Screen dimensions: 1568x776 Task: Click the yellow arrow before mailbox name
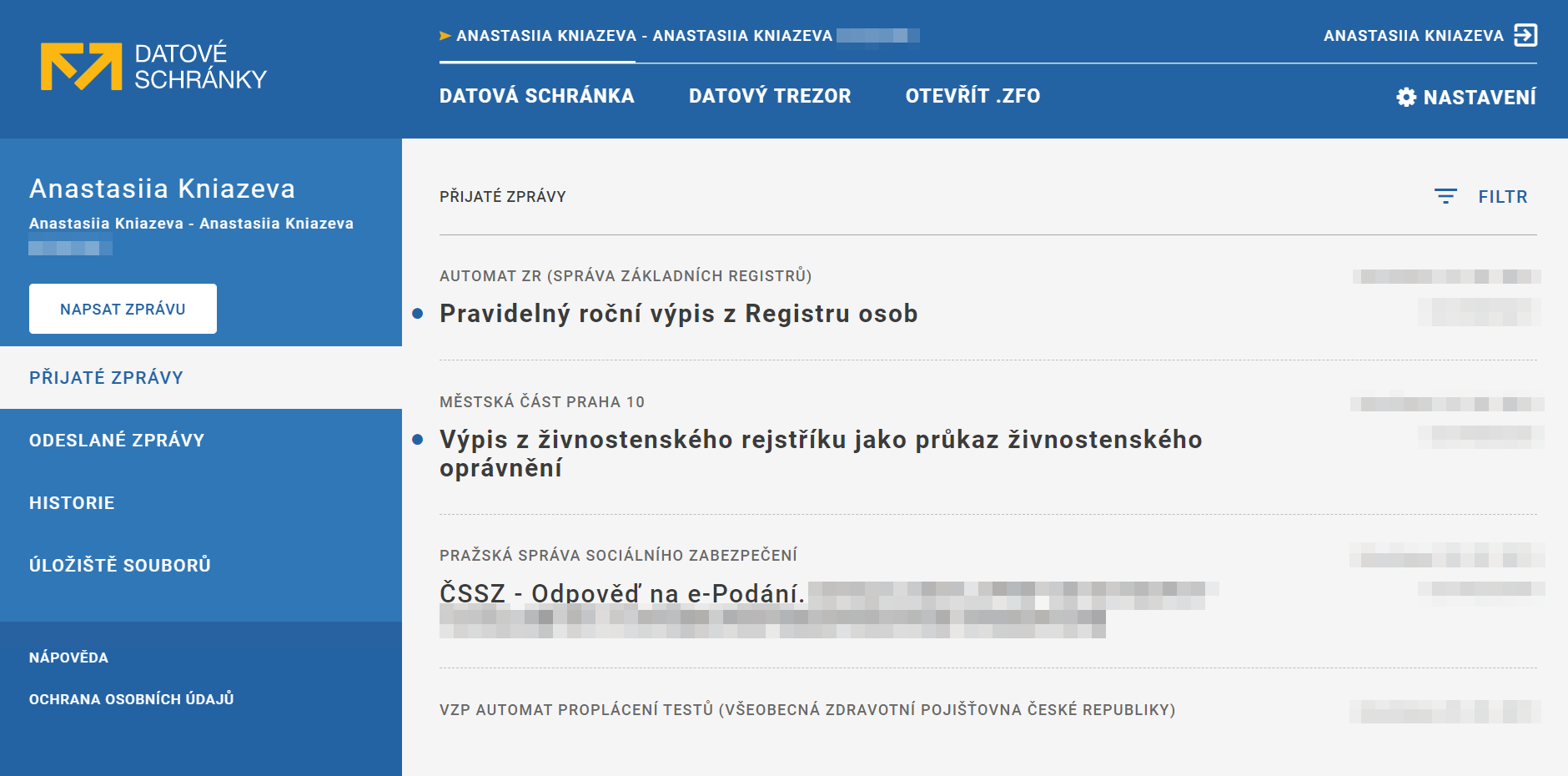pyautogui.click(x=445, y=36)
